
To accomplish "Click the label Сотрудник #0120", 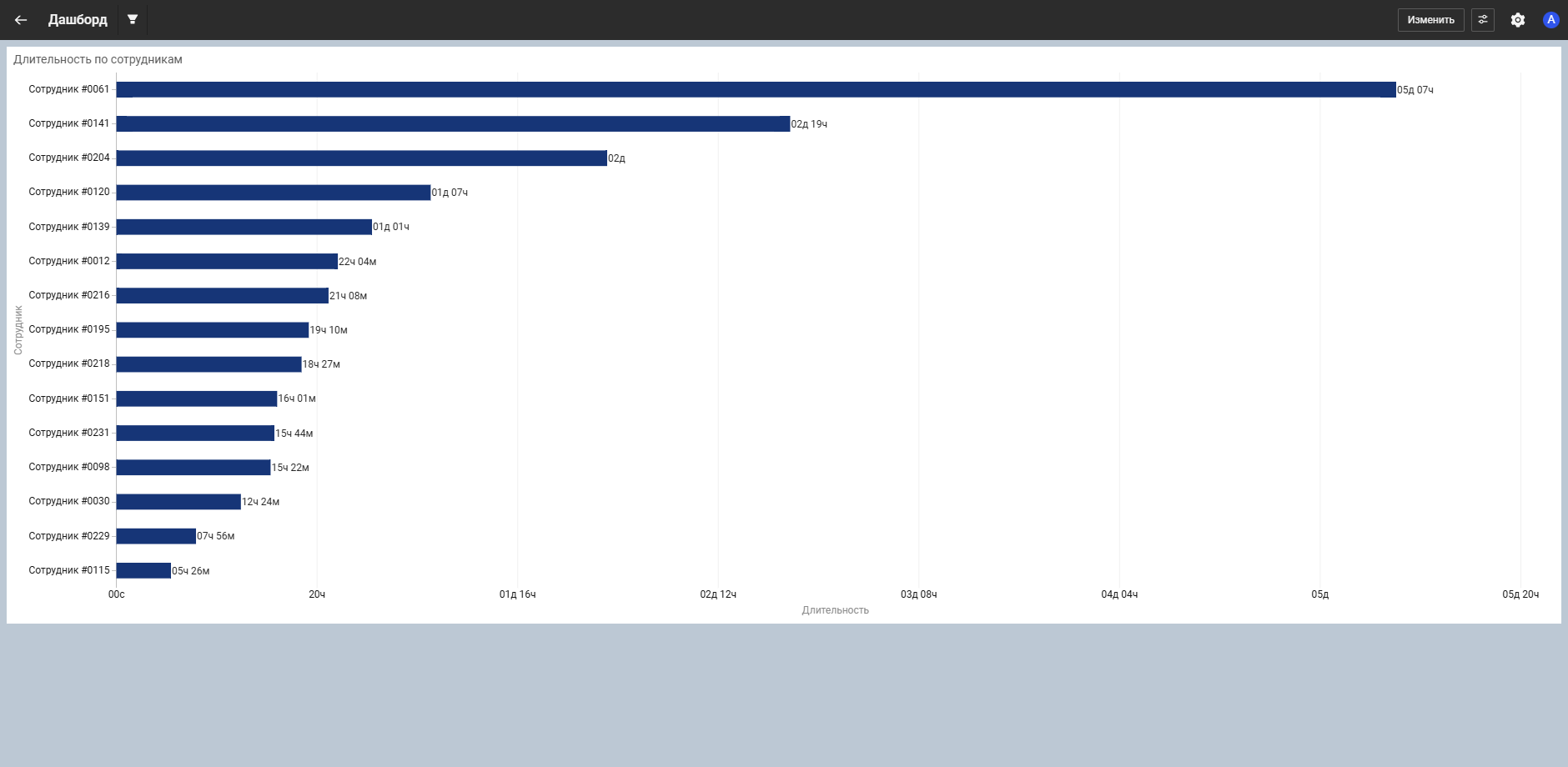I will tap(69, 192).
